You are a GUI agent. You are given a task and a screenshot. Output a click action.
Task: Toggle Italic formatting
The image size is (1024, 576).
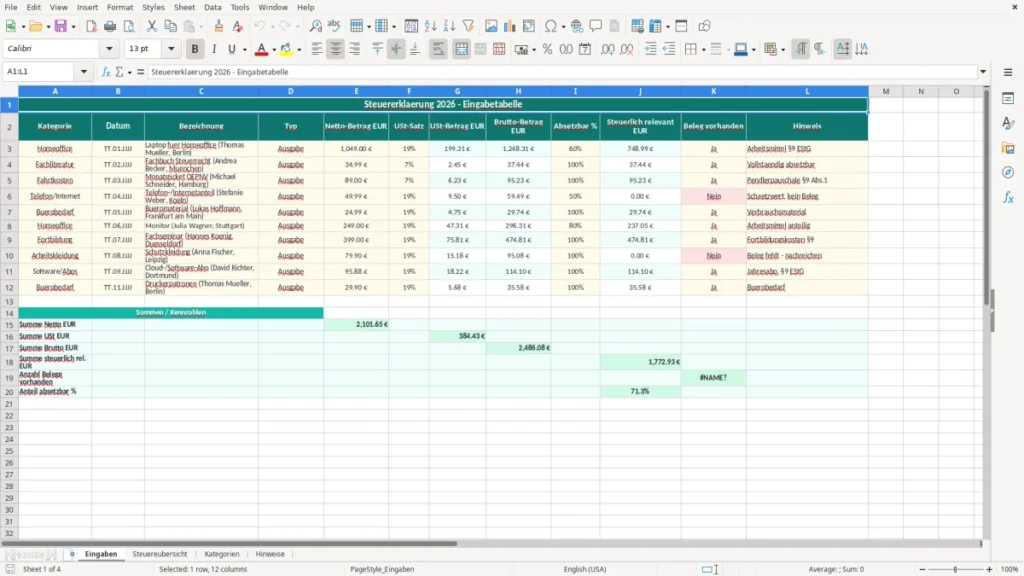[x=214, y=49]
